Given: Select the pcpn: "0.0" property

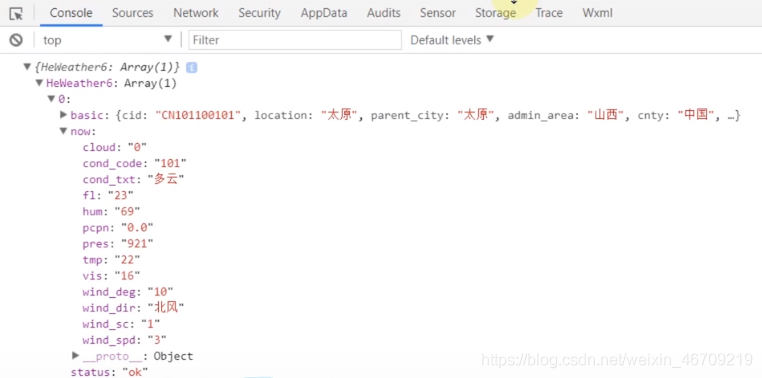Looking at the screenshot, I should [x=118, y=227].
